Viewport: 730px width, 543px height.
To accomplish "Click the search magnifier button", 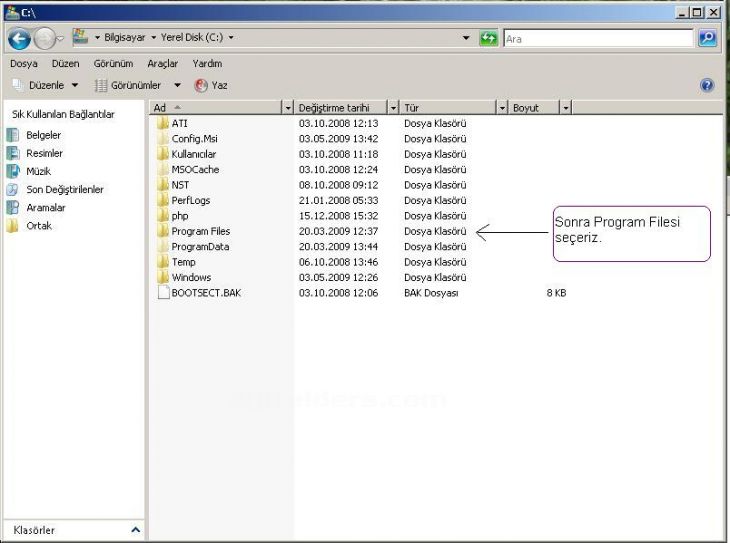I will coord(707,38).
